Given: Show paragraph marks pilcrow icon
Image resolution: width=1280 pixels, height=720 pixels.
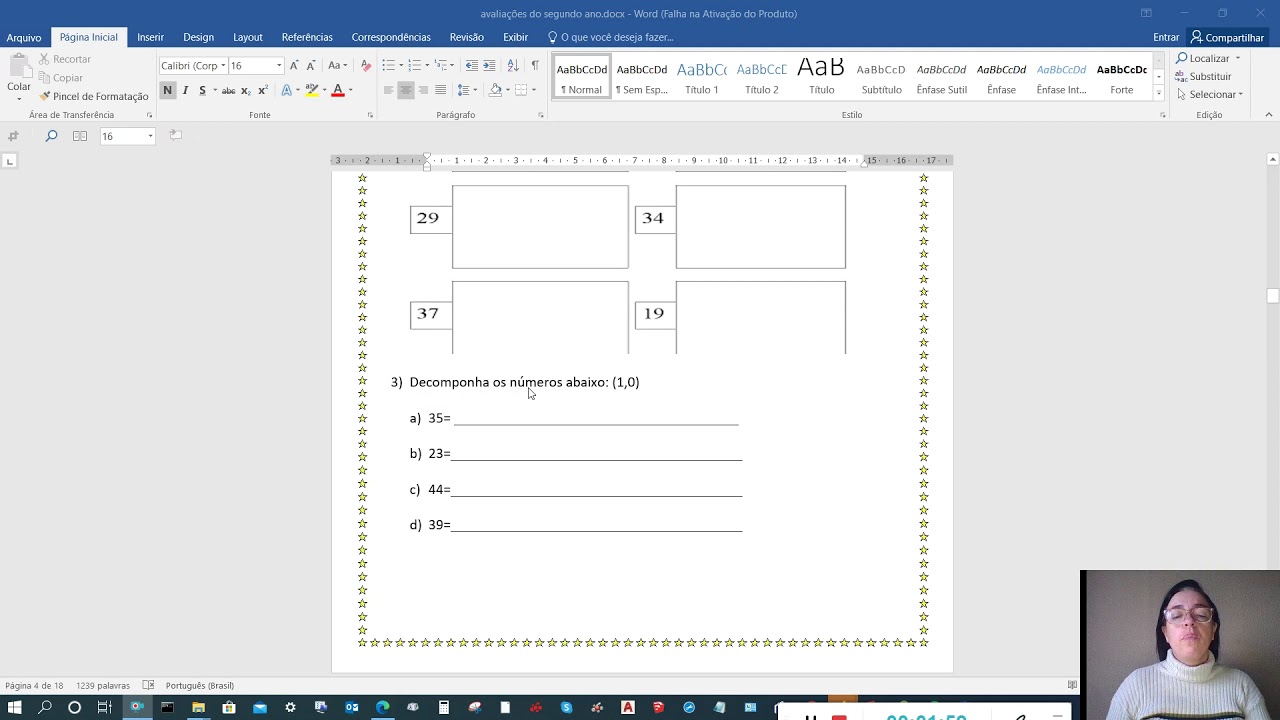Looking at the screenshot, I should pyautogui.click(x=535, y=65).
